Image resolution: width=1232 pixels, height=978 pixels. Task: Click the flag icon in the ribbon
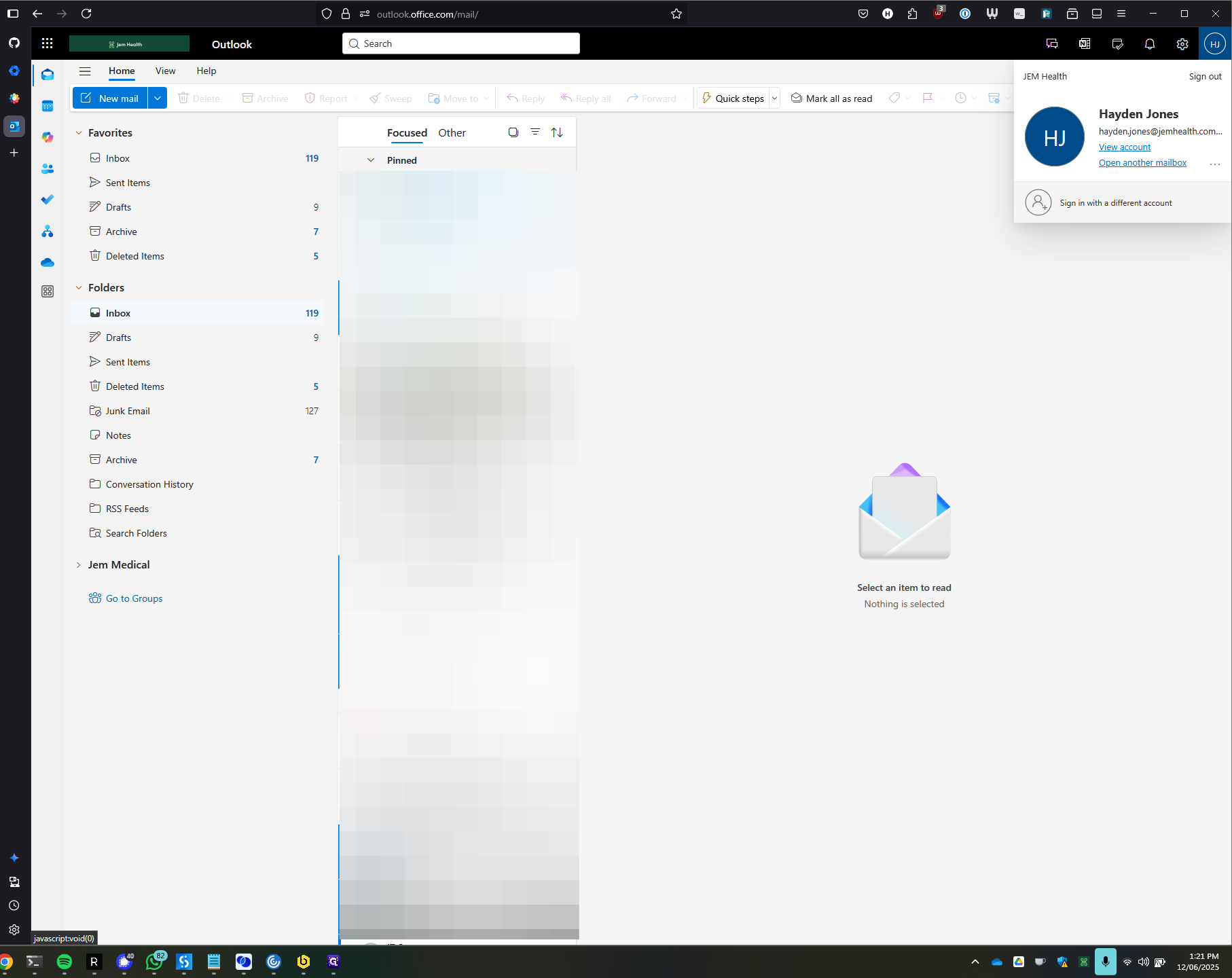pos(928,98)
